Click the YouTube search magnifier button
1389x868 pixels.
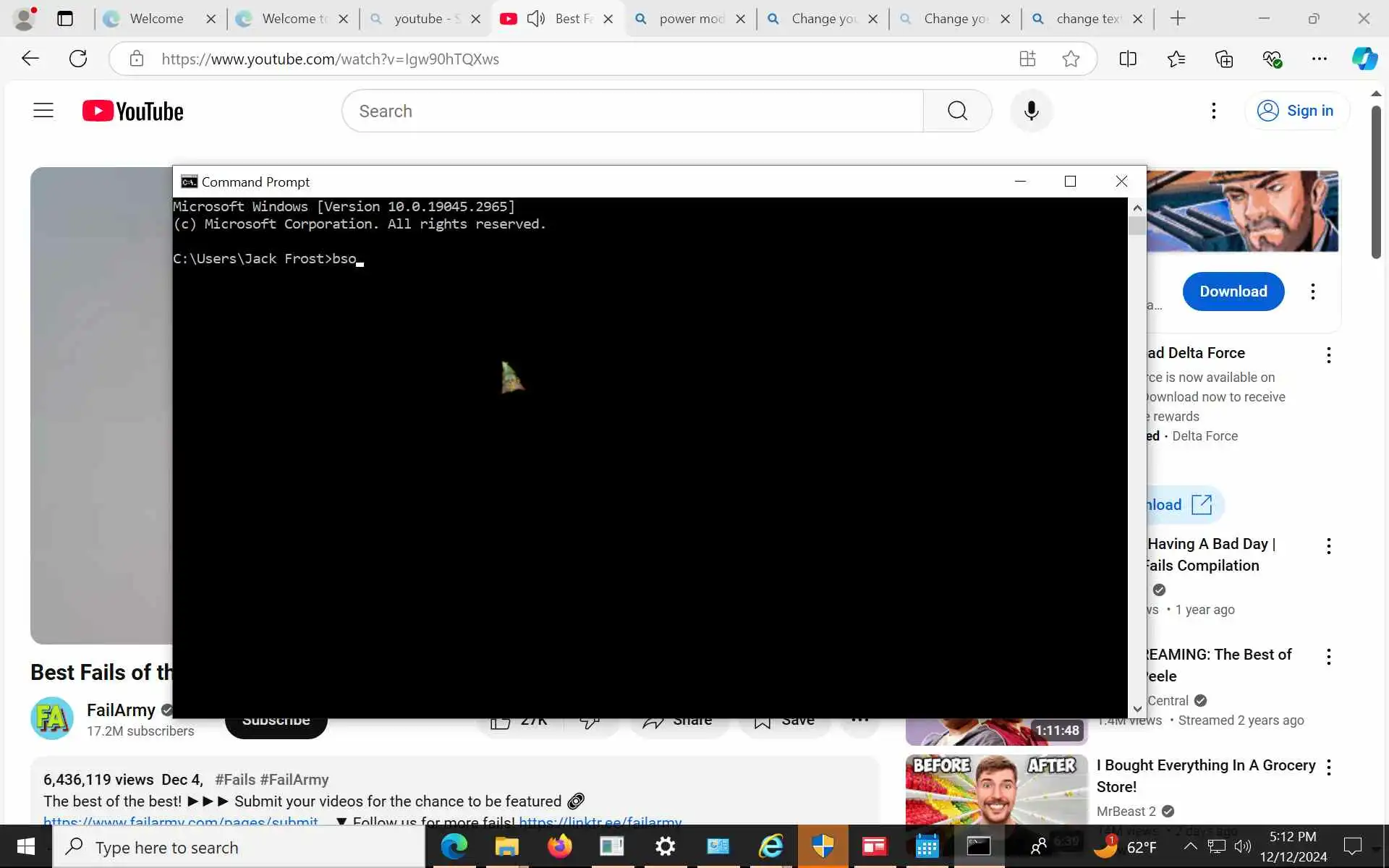(957, 111)
